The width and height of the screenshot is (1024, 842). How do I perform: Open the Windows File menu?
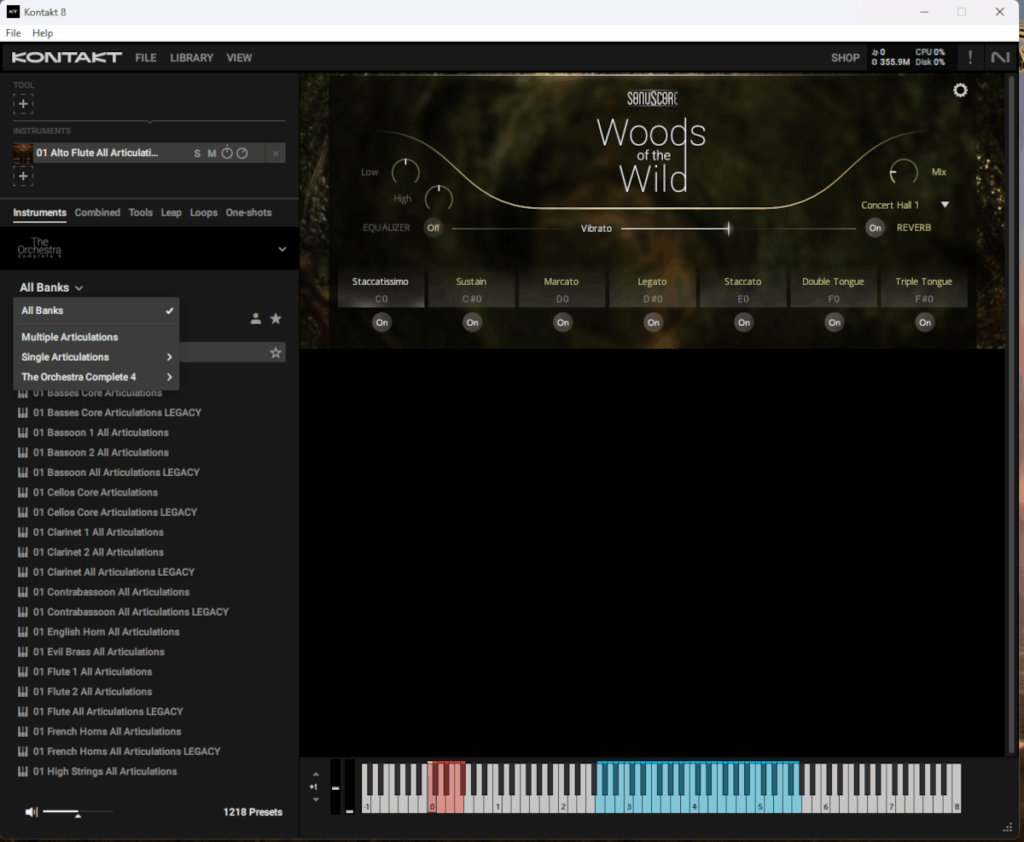pyautogui.click(x=13, y=33)
